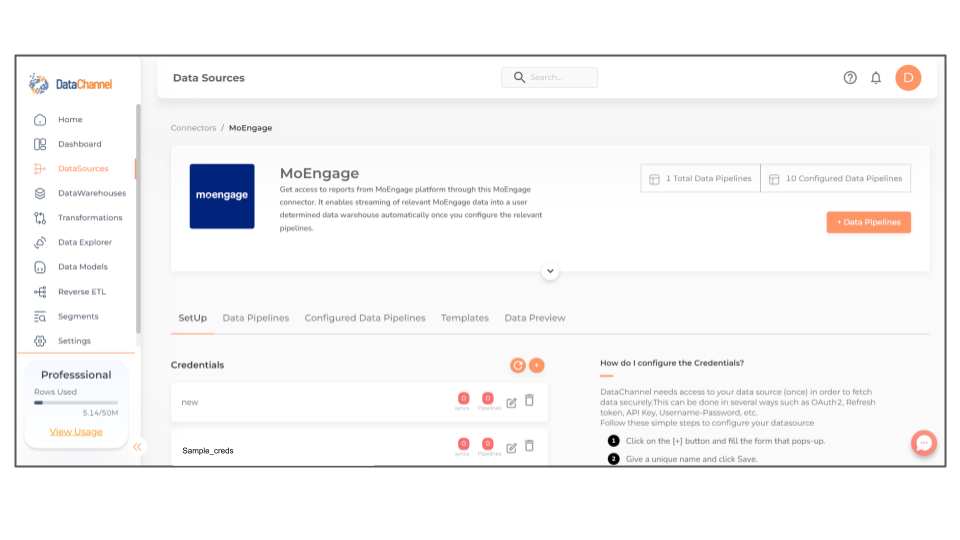
Task: Click 'How do I configure the Credentials?' heading
Action: (672, 363)
